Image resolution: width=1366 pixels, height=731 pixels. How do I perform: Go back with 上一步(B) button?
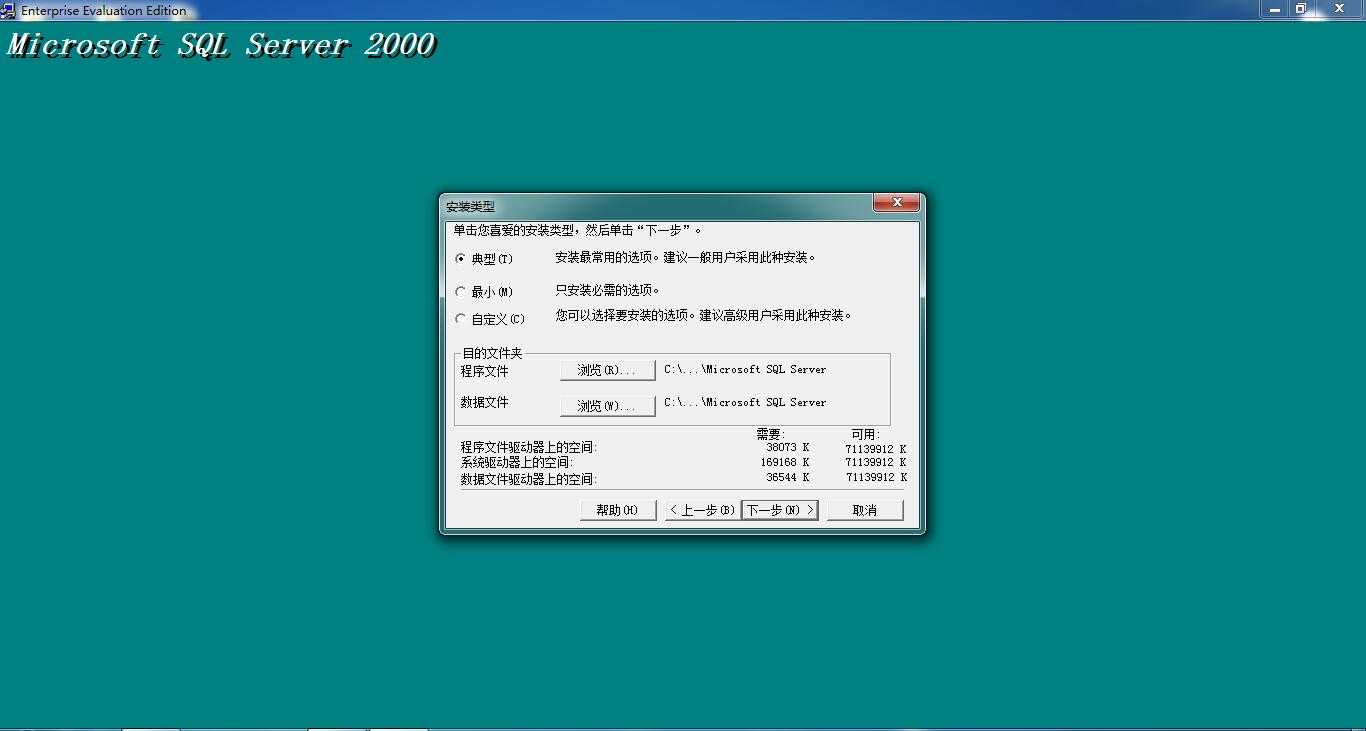click(x=702, y=510)
